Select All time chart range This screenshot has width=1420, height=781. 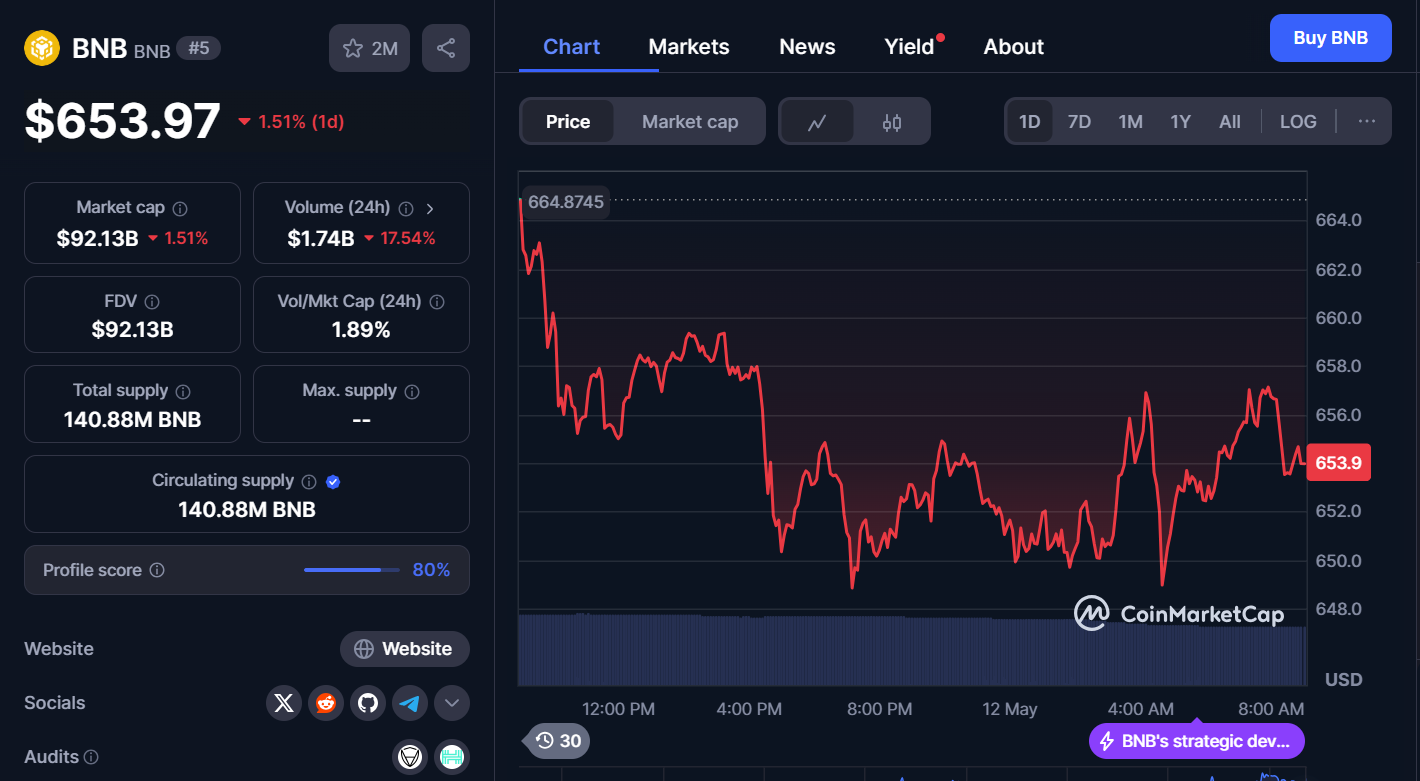[x=1230, y=122]
